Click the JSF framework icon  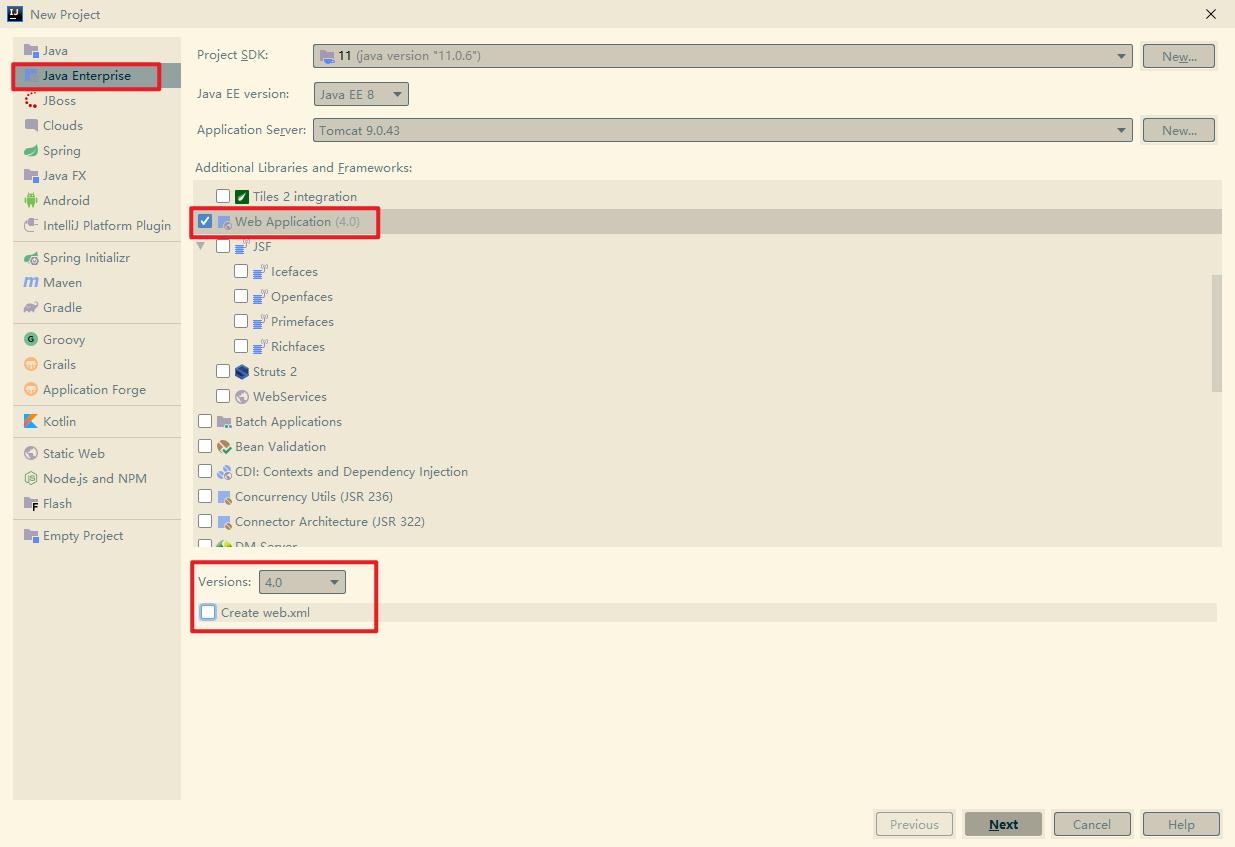point(242,247)
